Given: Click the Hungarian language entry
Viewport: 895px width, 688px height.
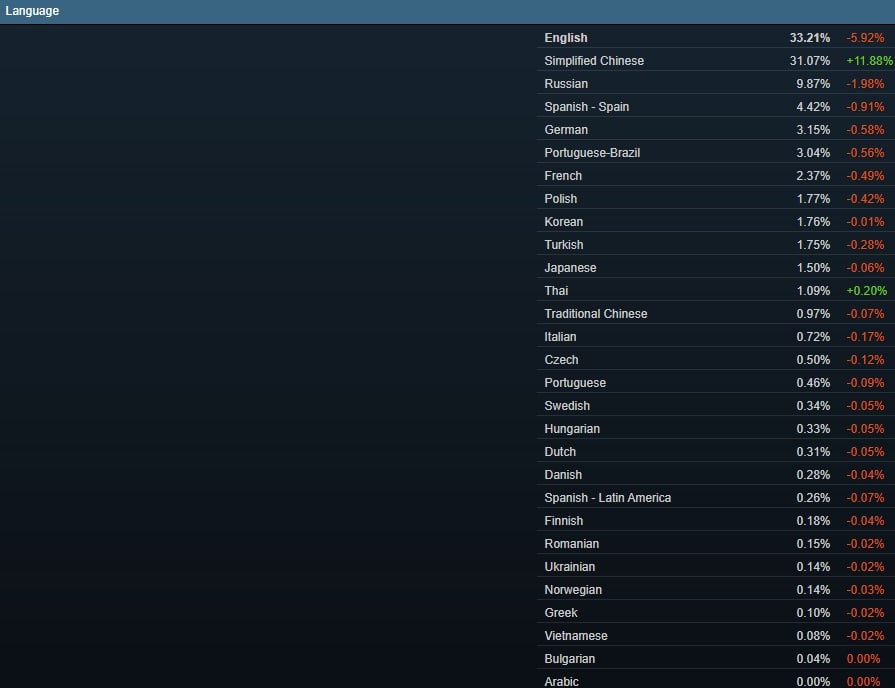Looking at the screenshot, I should 716,429.
